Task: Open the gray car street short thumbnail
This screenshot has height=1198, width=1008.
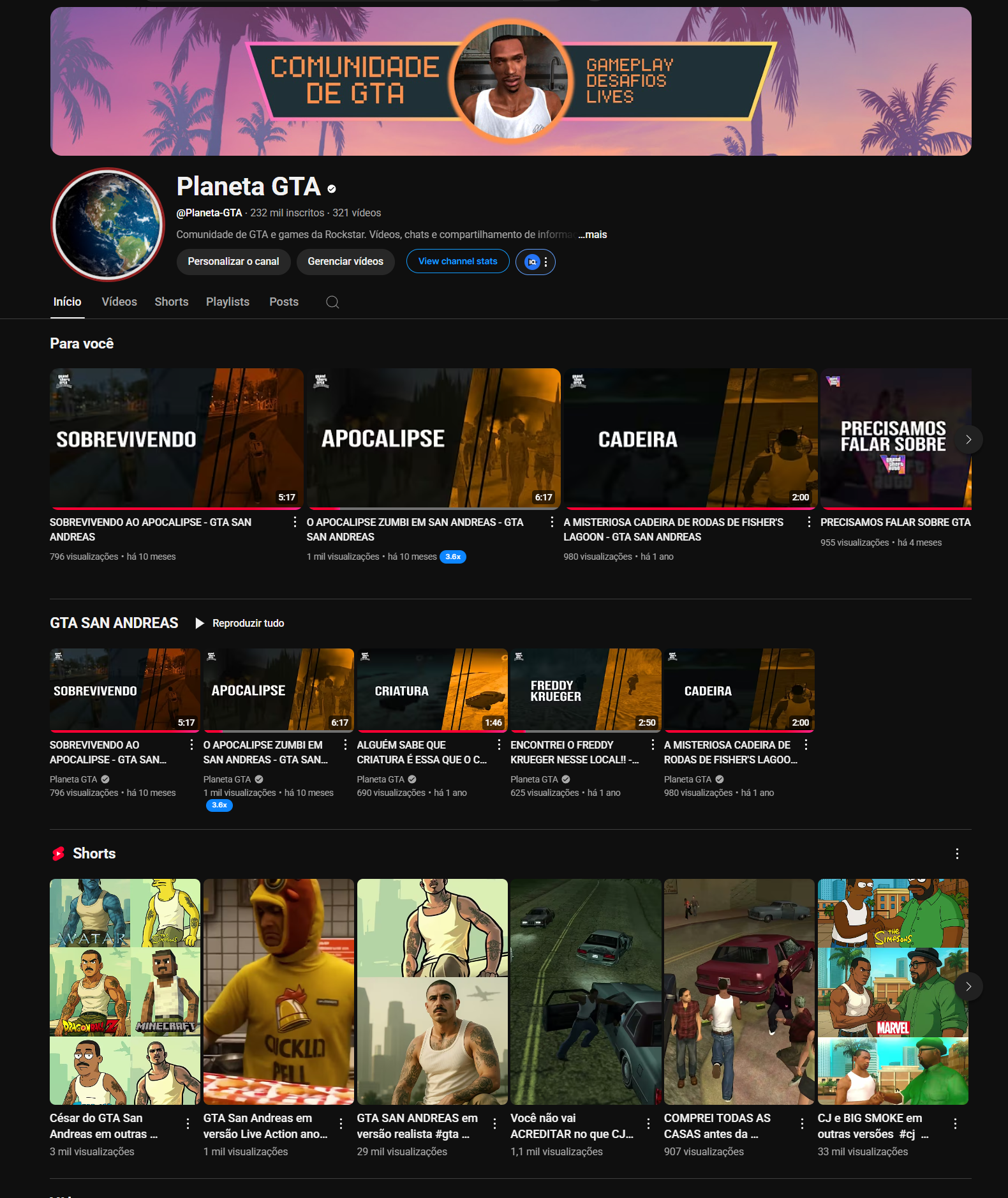Action: coord(586,992)
